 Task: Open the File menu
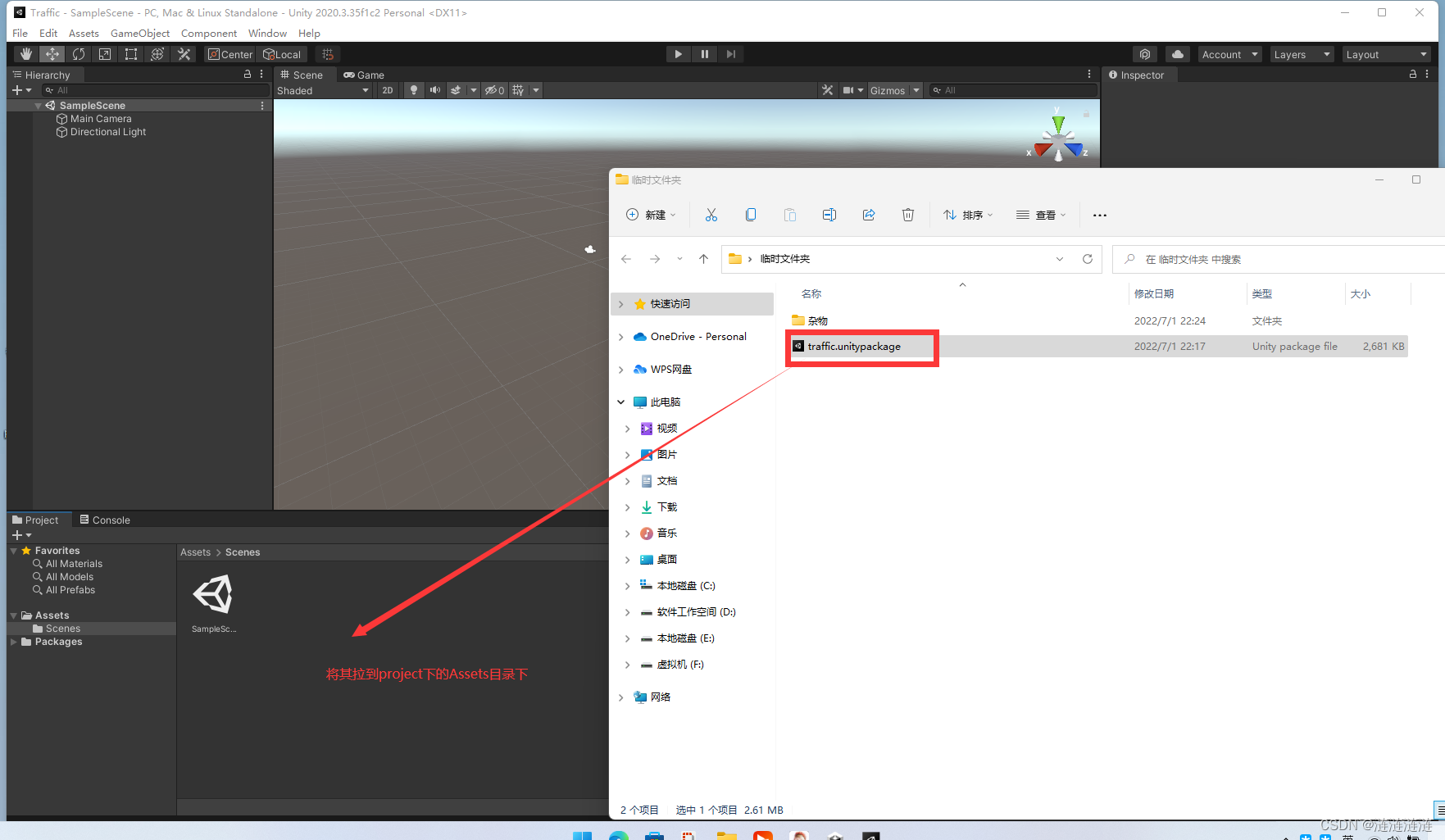[x=20, y=33]
